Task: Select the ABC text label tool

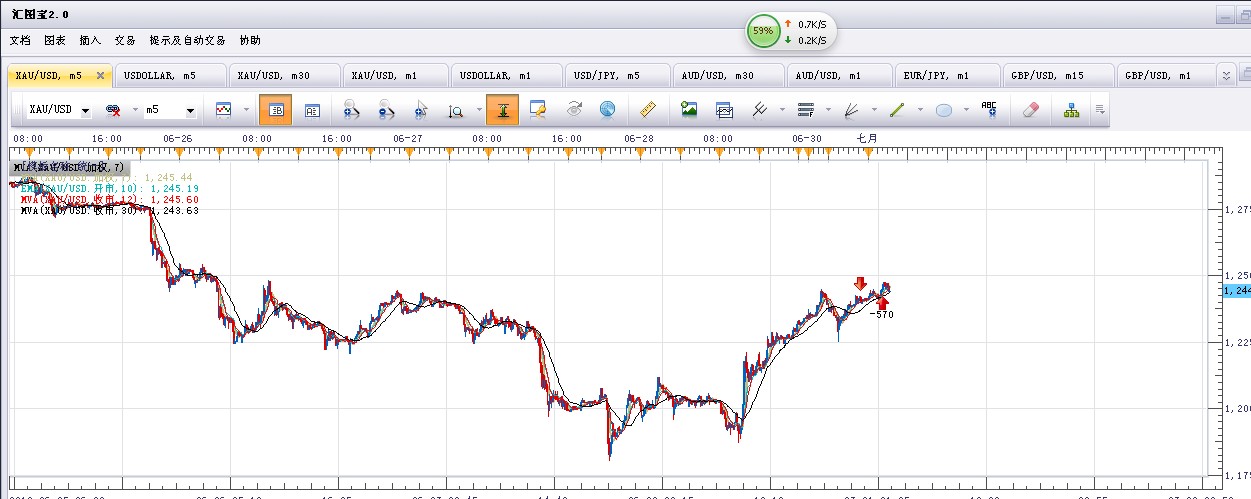Action: tap(989, 110)
